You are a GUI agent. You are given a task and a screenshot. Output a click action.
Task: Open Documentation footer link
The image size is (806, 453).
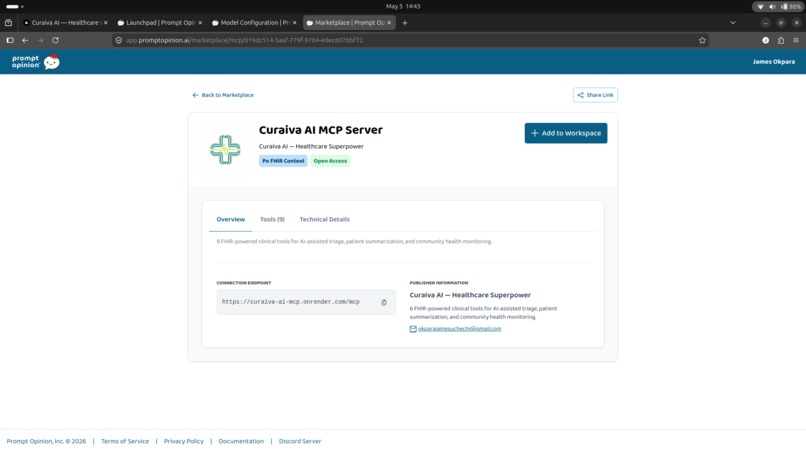click(x=241, y=441)
